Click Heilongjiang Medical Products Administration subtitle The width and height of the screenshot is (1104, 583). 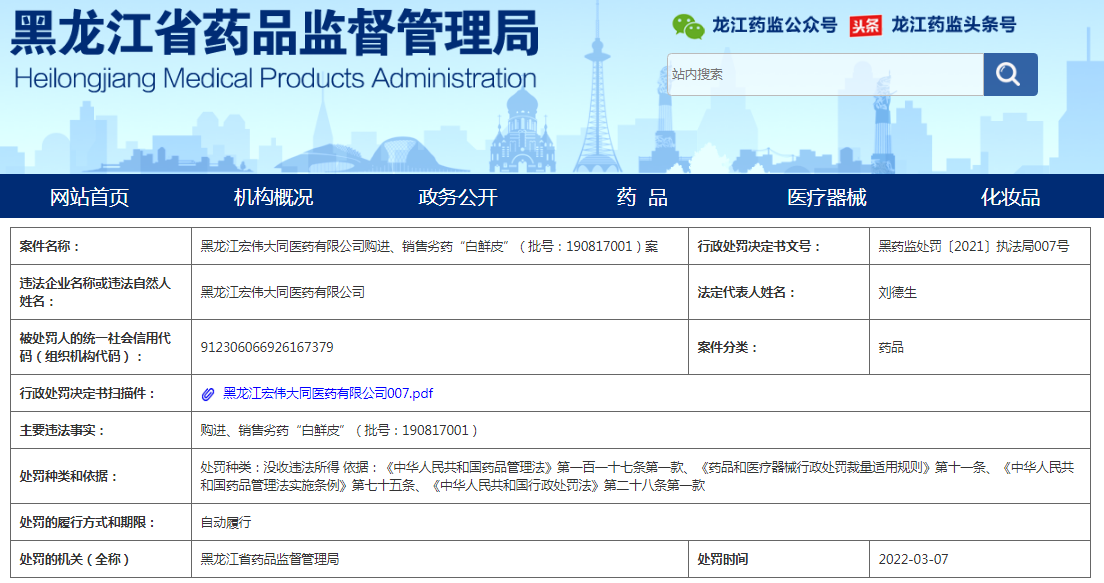point(275,79)
